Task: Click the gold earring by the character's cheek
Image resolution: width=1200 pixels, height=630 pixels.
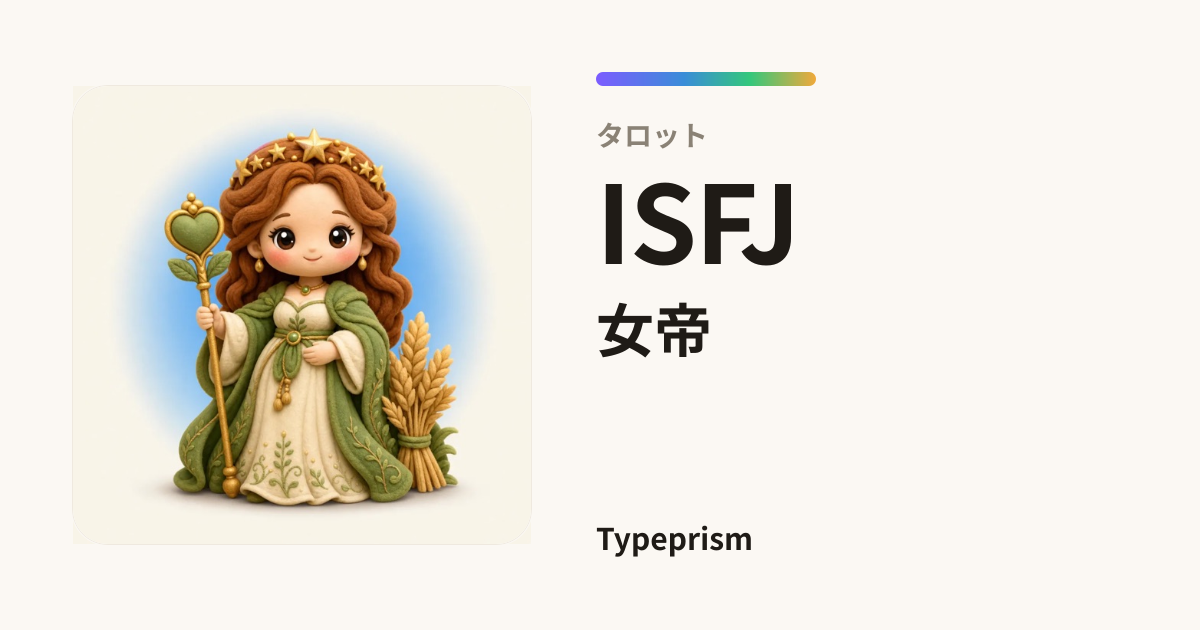Action: tap(259, 263)
